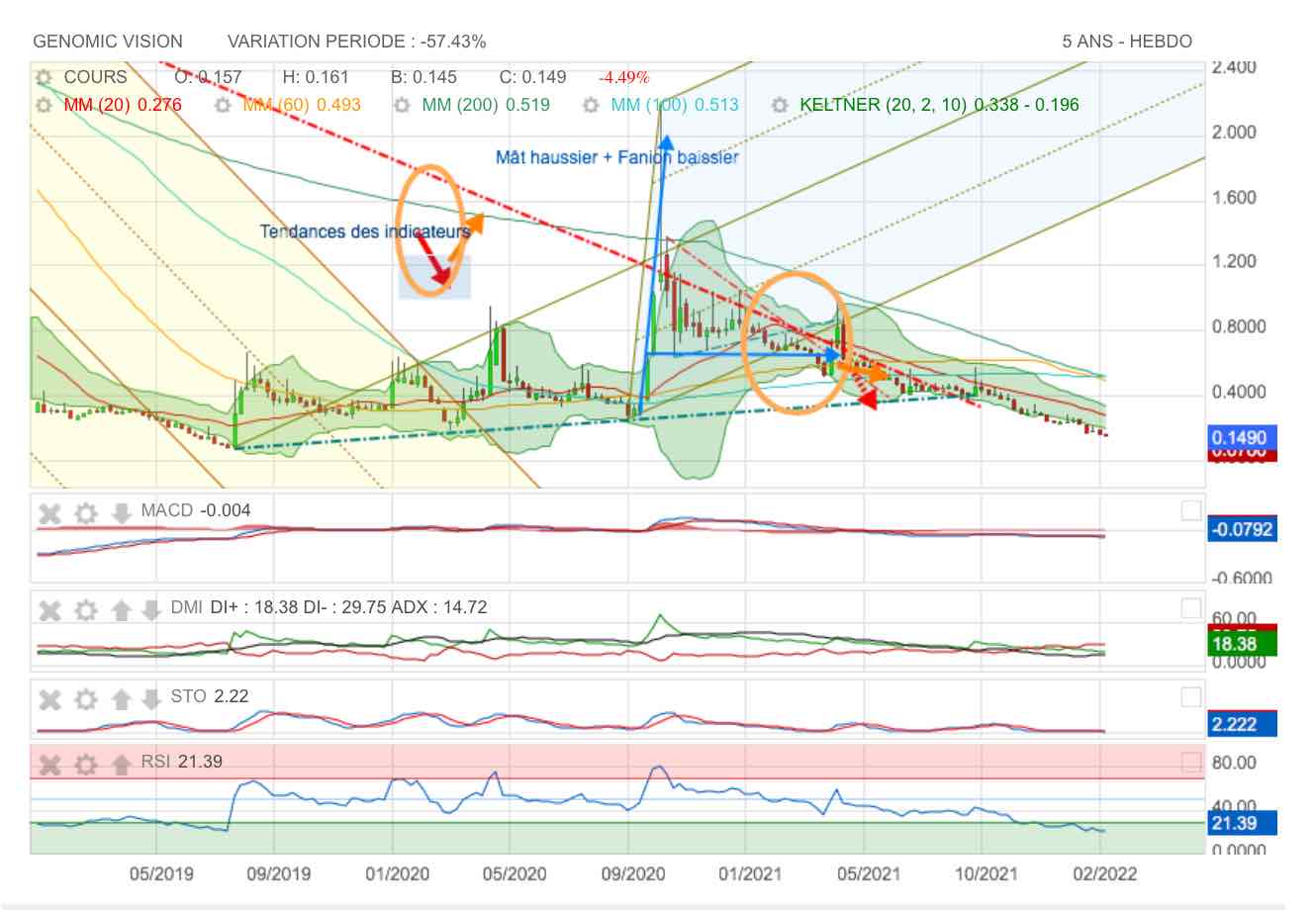
Task: Move MACD panel down with arrow
Action: [121, 512]
